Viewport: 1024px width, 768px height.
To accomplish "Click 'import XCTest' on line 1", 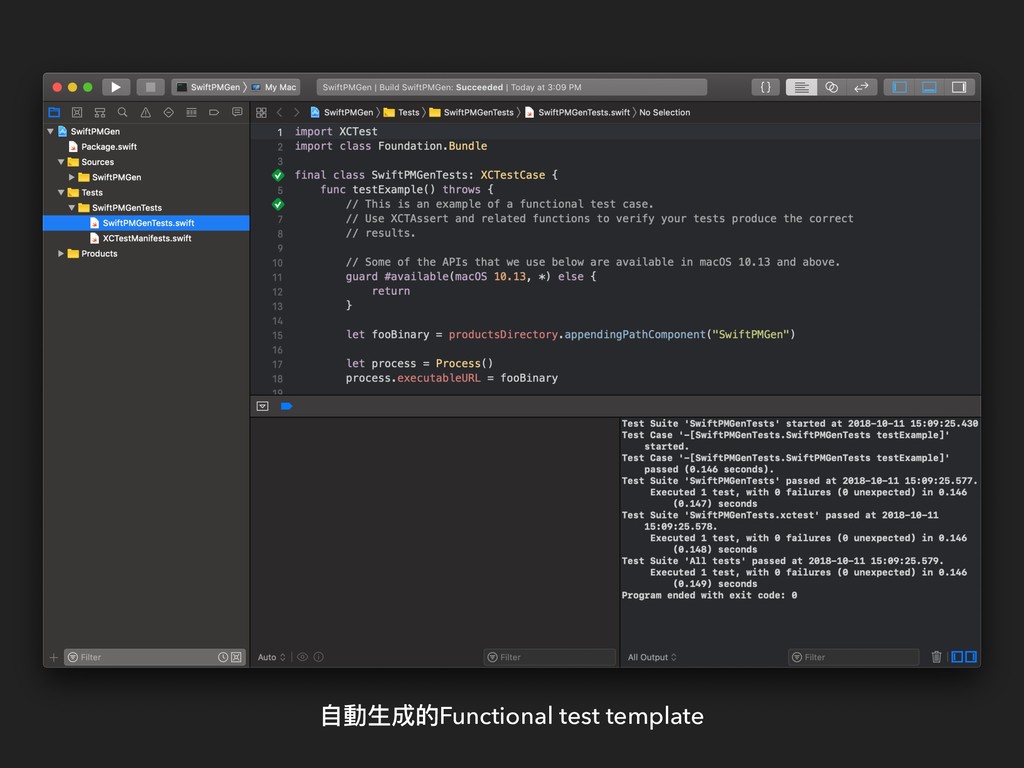I will click(x=336, y=131).
